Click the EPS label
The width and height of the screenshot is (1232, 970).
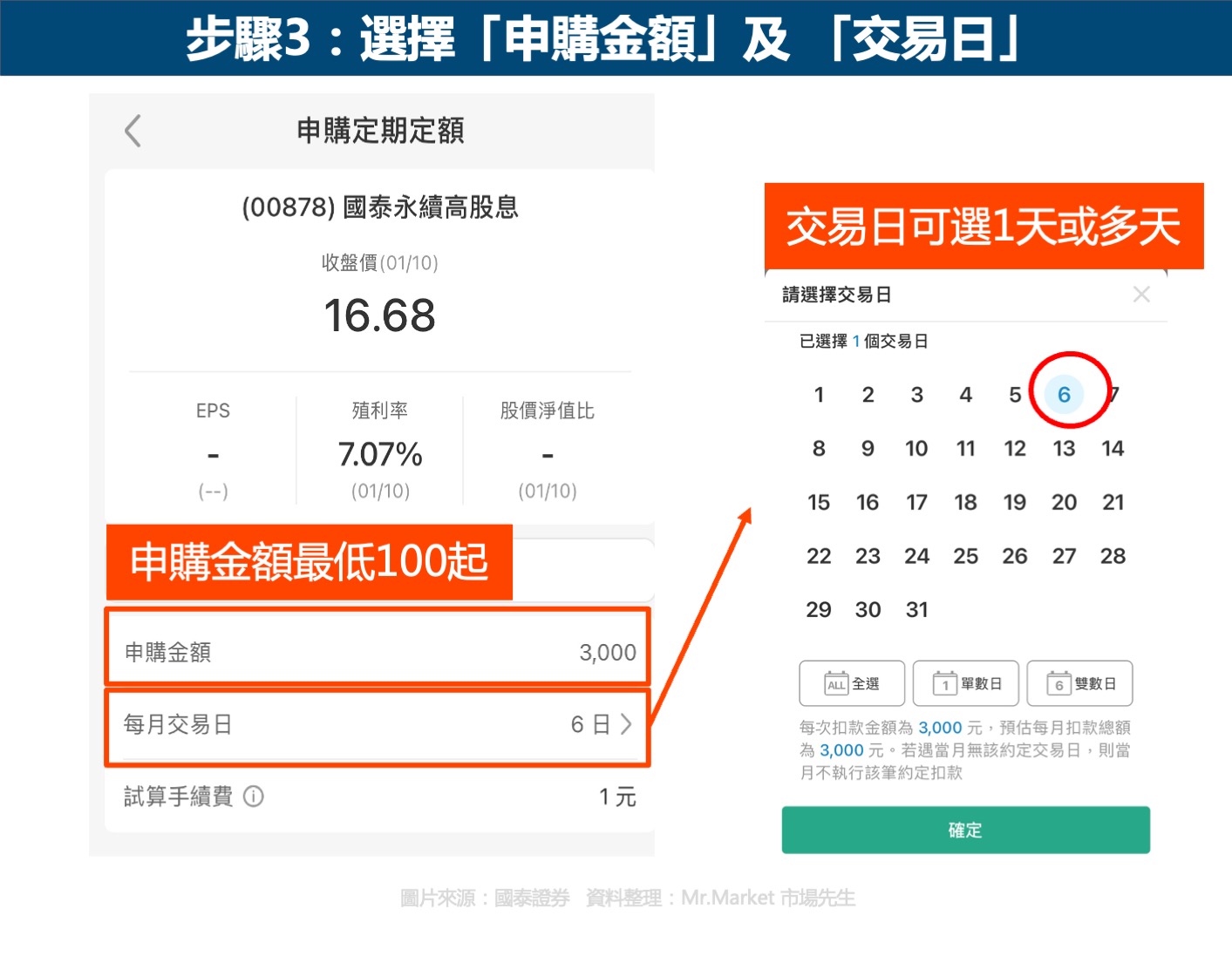coord(213,410)
